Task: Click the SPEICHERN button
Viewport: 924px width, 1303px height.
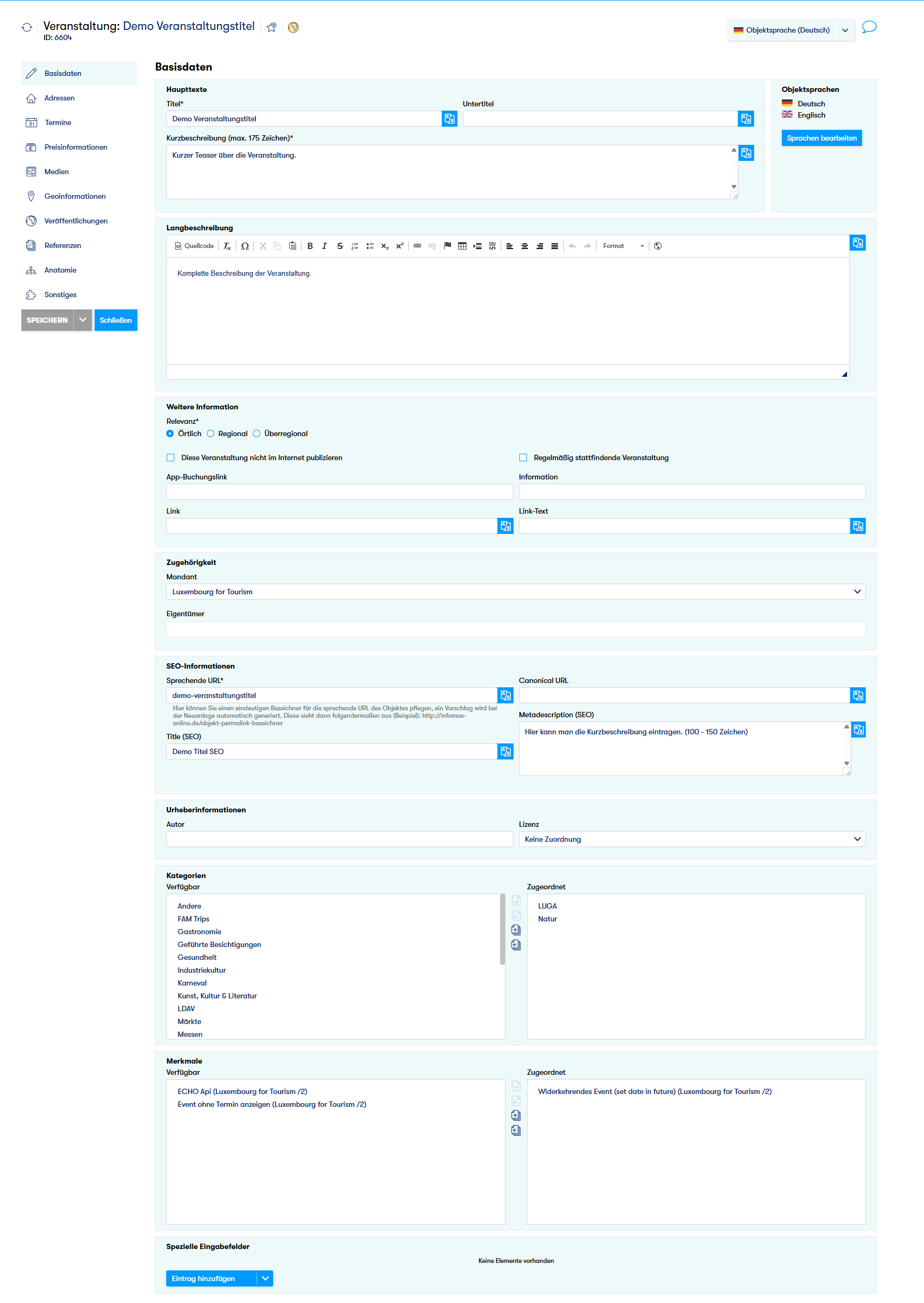Action: point(47,320)
